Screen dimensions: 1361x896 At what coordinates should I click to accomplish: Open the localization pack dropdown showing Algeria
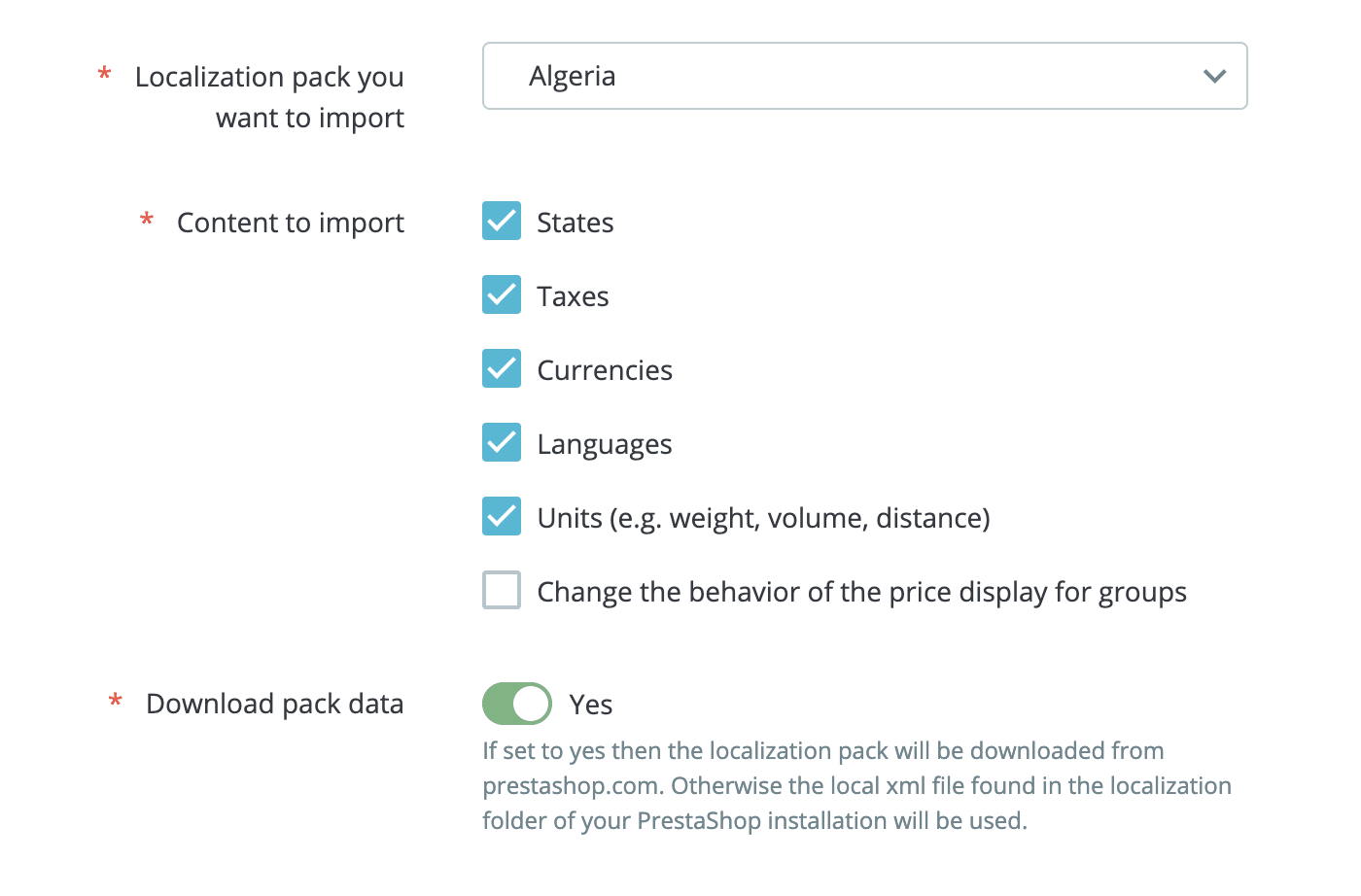click(x=863, y=76)
